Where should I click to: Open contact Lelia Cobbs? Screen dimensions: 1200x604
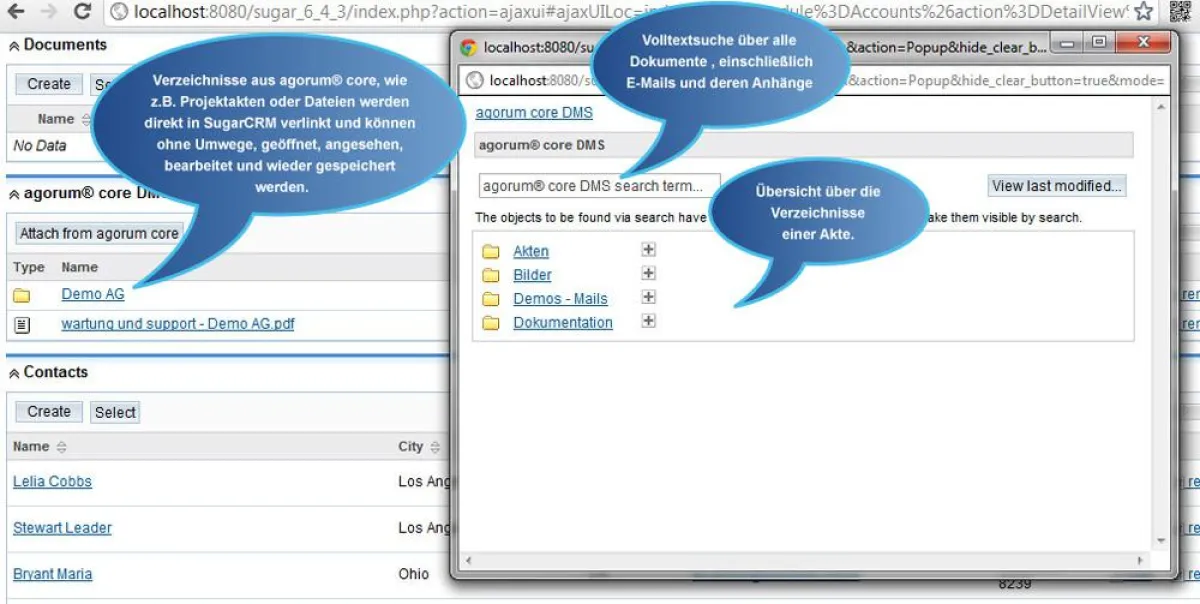point(52,482)
